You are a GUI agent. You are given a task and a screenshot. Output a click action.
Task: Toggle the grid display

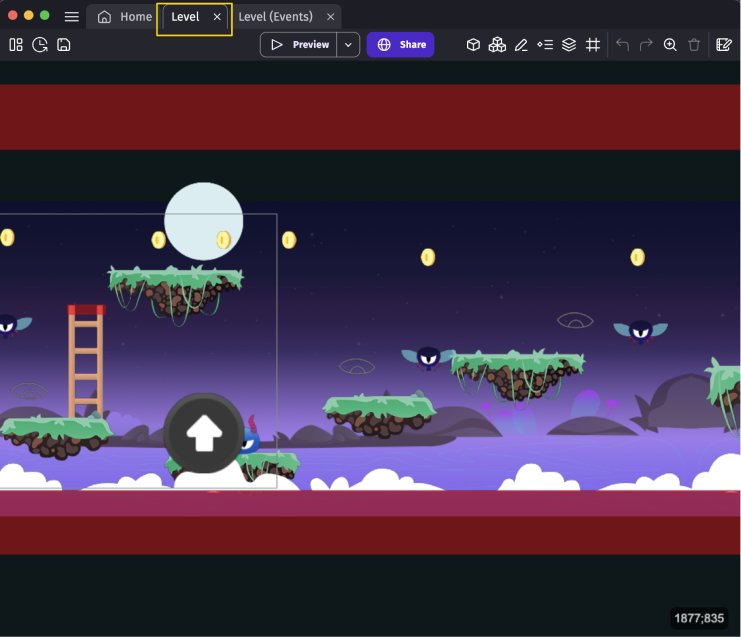point(593,45)
